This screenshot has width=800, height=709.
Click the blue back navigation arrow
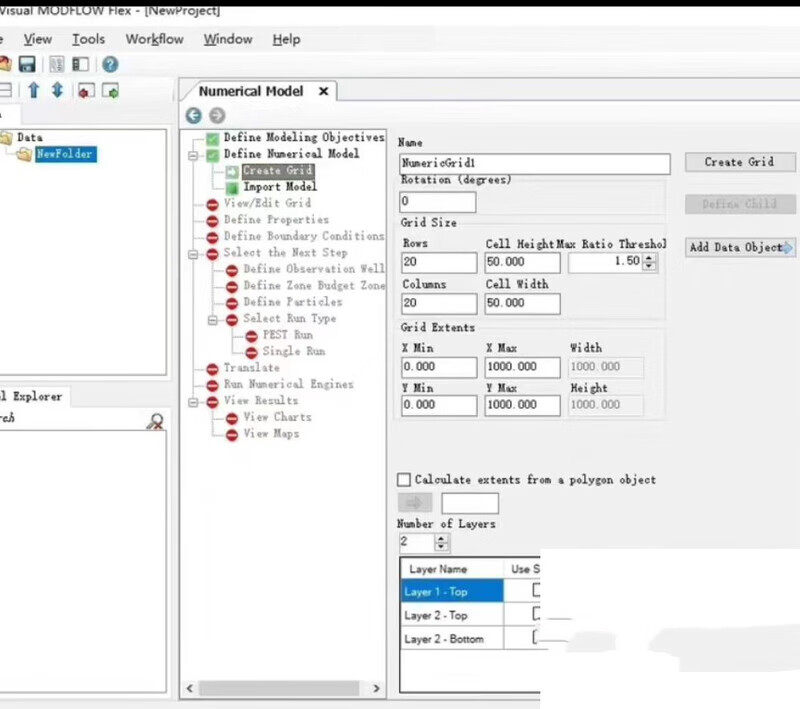(x=194, y=115)
